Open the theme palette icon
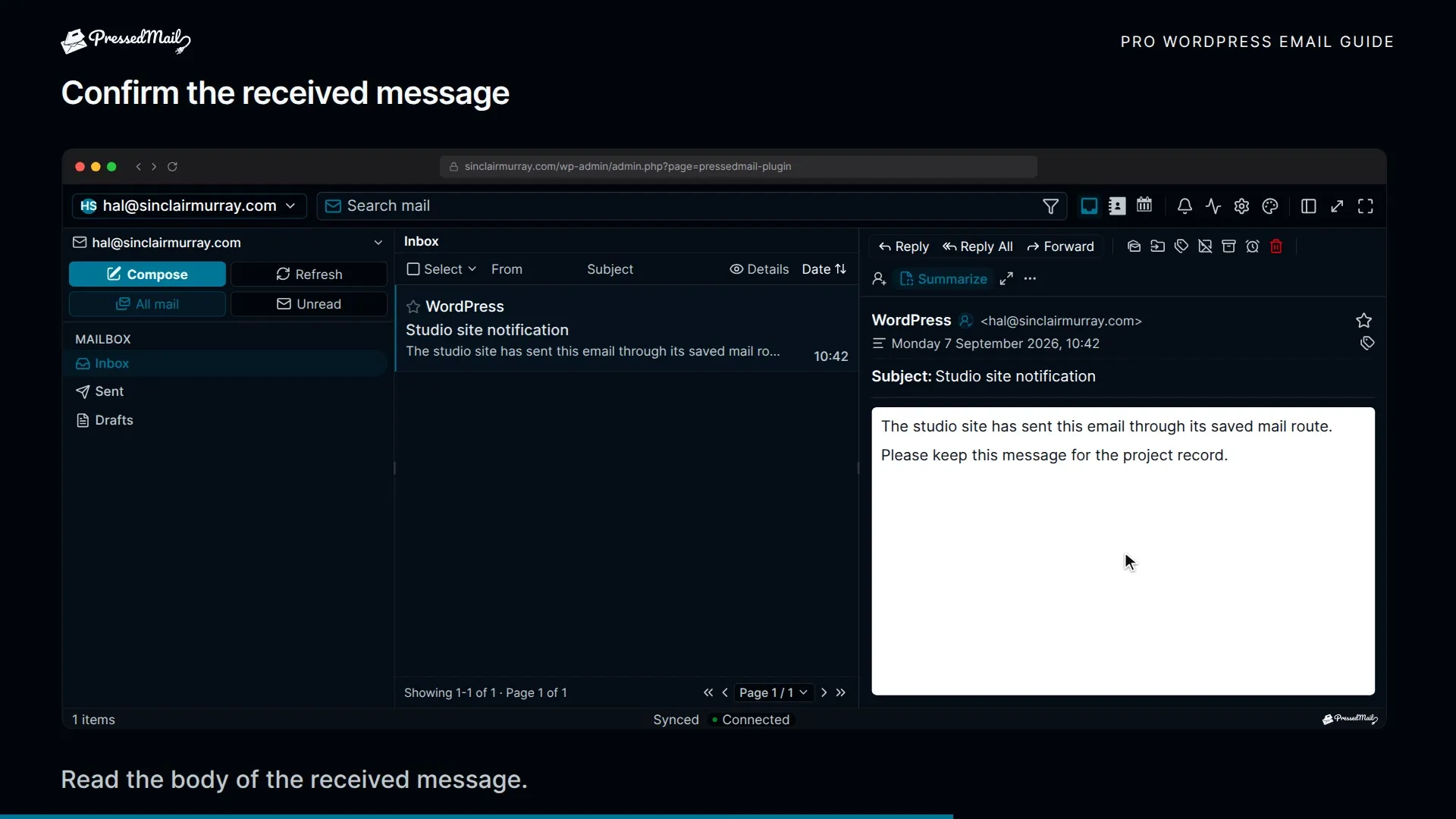The width and height of the screenshot is (1456, 819). point(1270,206)
